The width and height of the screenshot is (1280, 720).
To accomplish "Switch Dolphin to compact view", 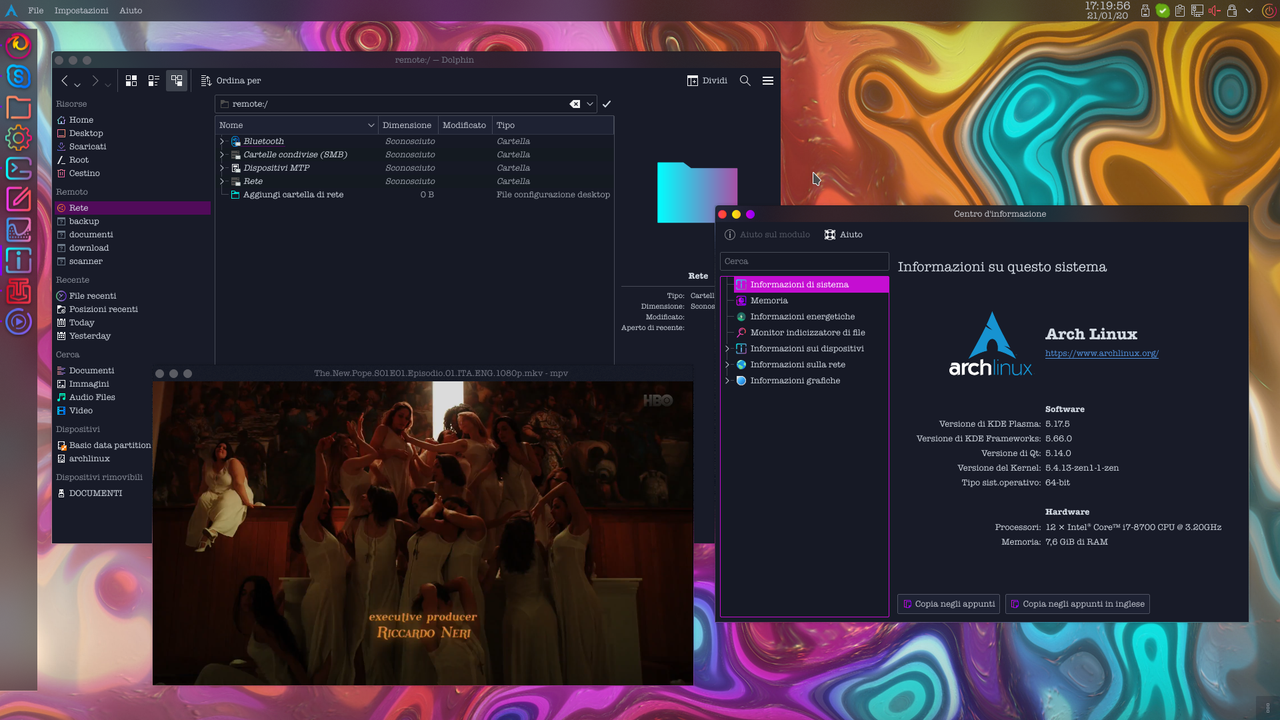I will click(x=154, y=81).
